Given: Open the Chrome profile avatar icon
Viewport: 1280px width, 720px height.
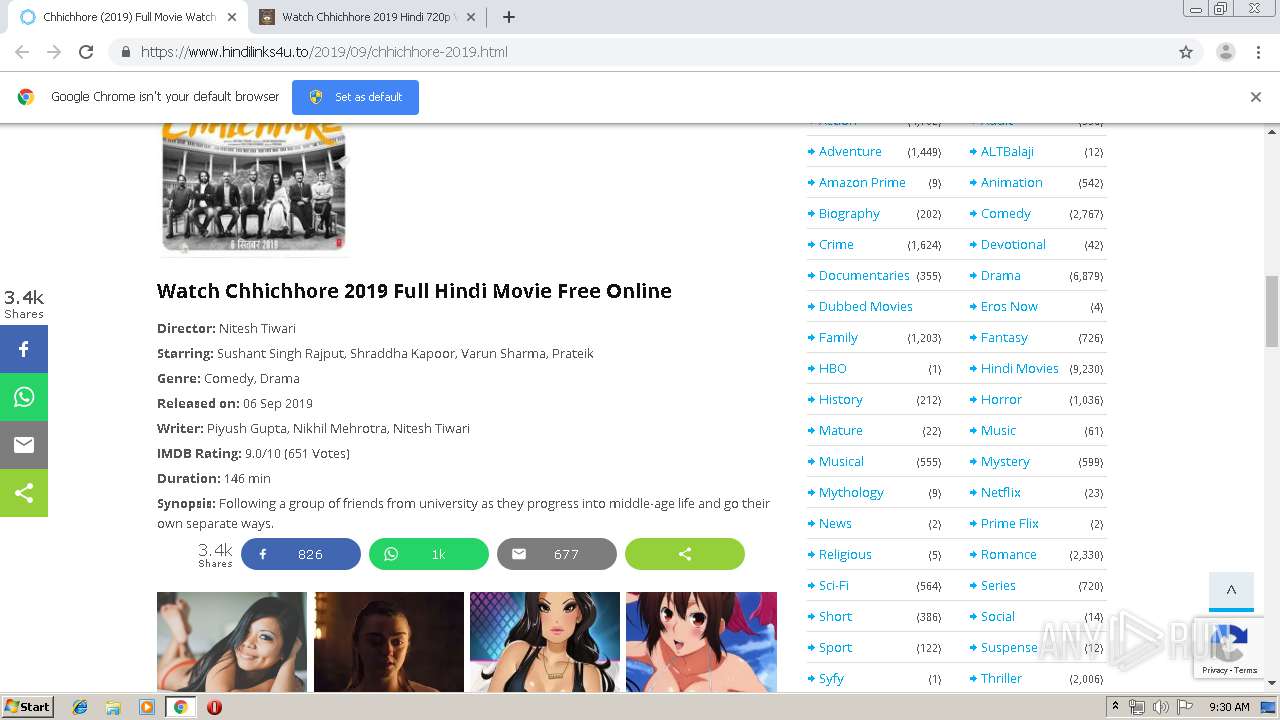Looking at the screenshot, I should pyautogui.click(x=1225, y=52).
